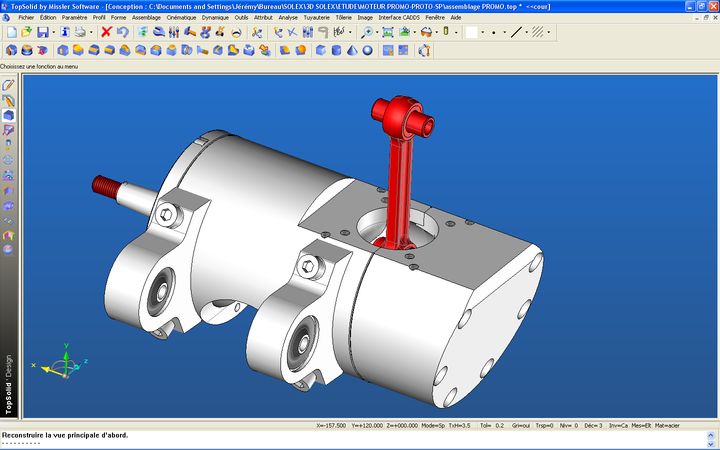
Task: Open the Cinématique menu
Action: [181, 17]
